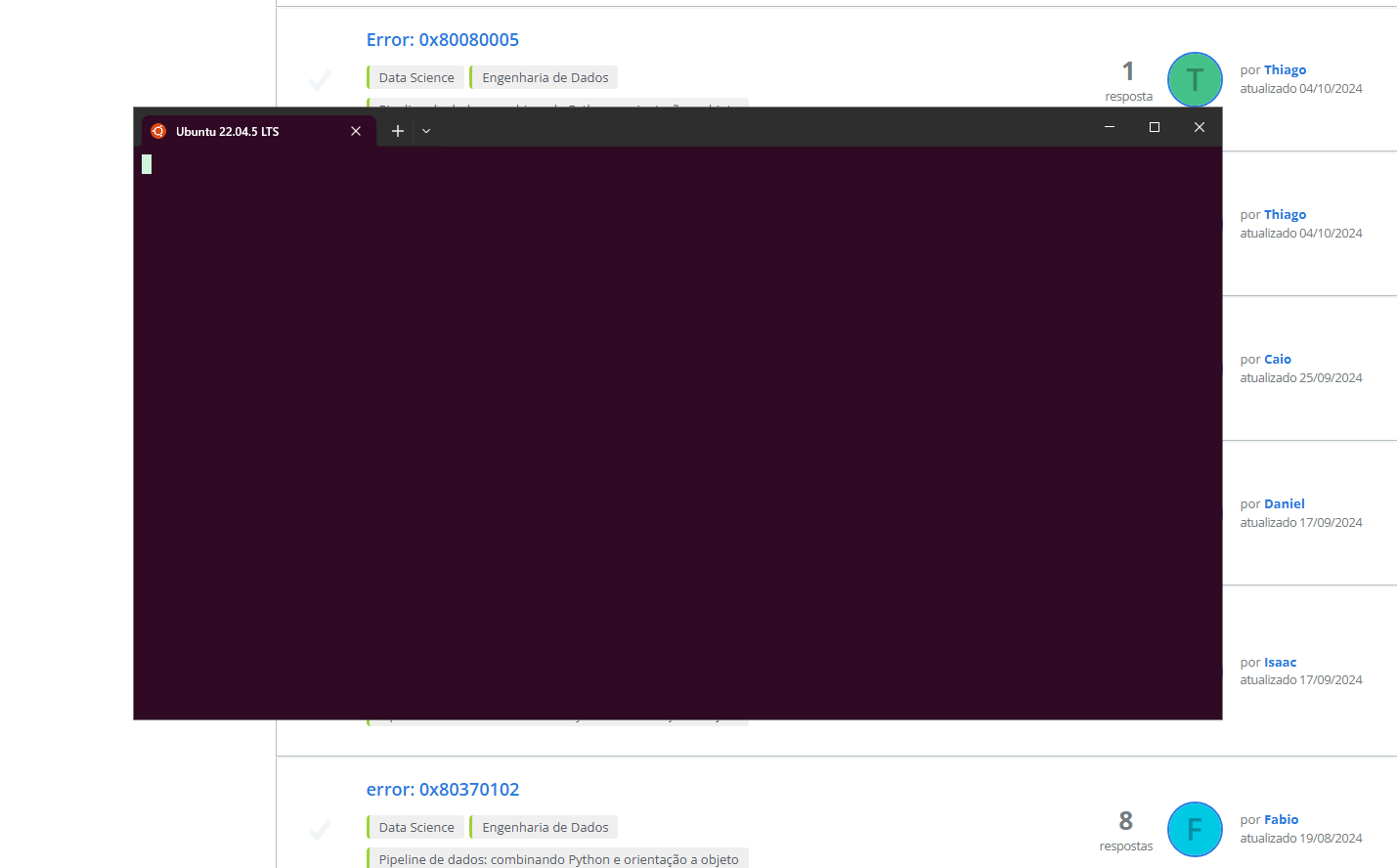Screen dimensions: 1397x868
Task: Open the 'error: 0x80370102' forum topic
Action: 443,790
